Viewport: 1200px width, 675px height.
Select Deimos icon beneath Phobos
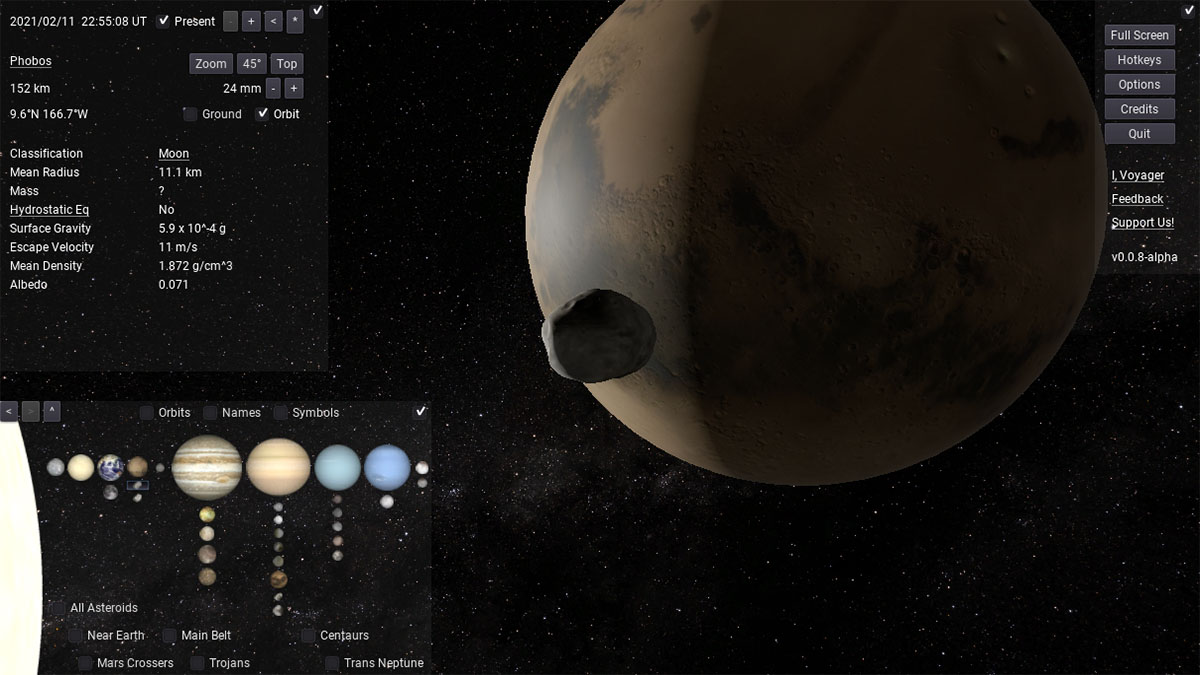137,498
